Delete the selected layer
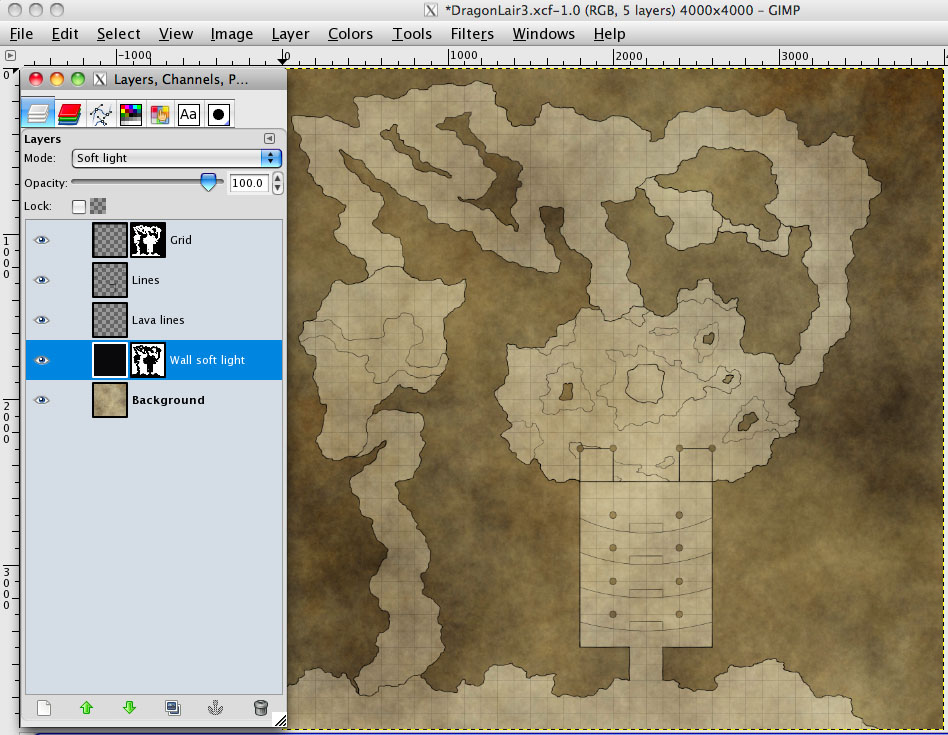The width and height of the screenshot is (948, 735). tap(260, 708)
